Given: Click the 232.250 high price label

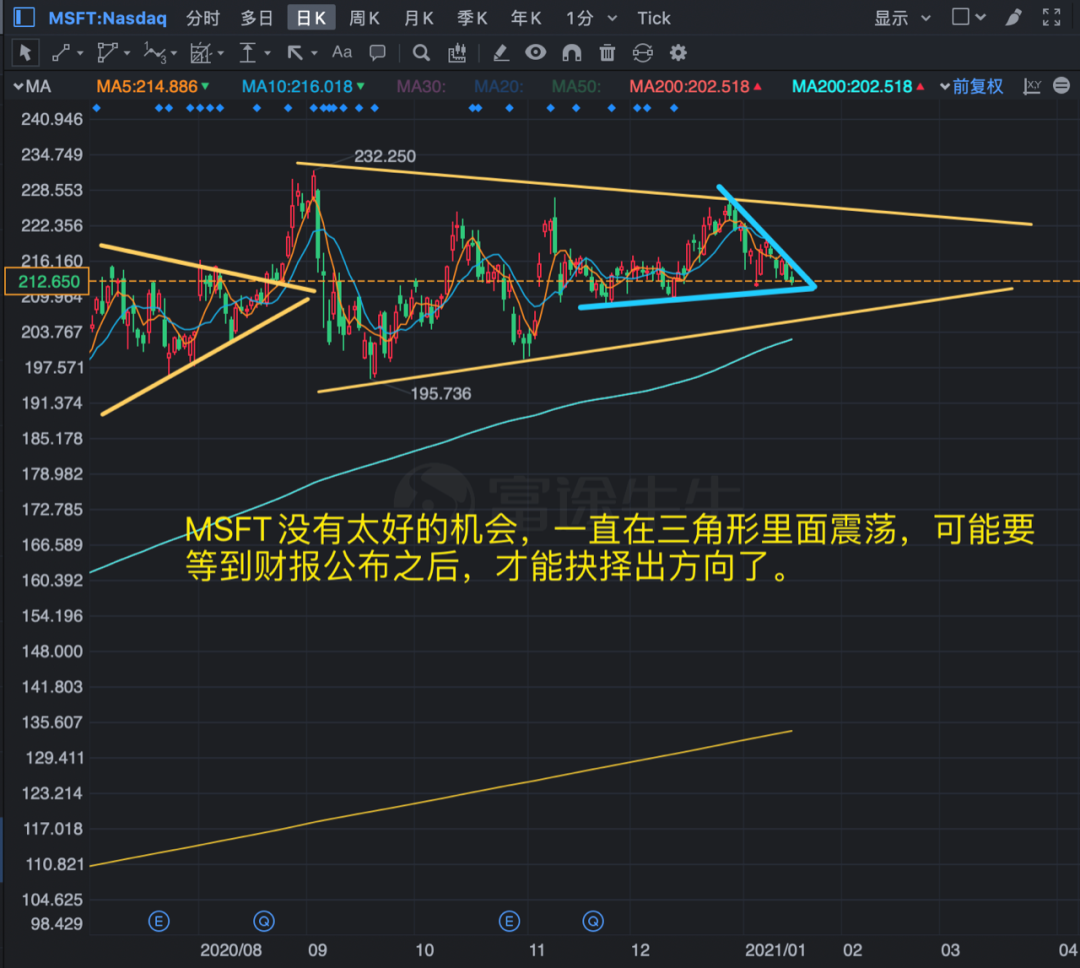Looking at the screenshot, I should (385, 156).
